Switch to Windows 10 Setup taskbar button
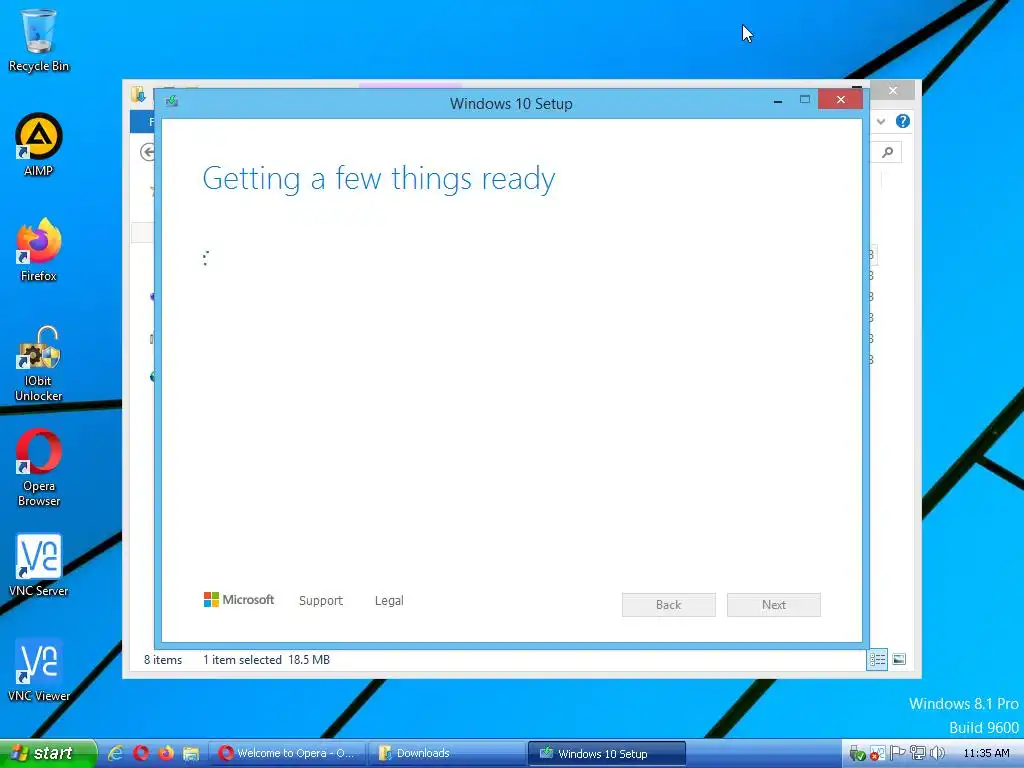The height and width of the screenshot is (768, 1024). [607, 753]
